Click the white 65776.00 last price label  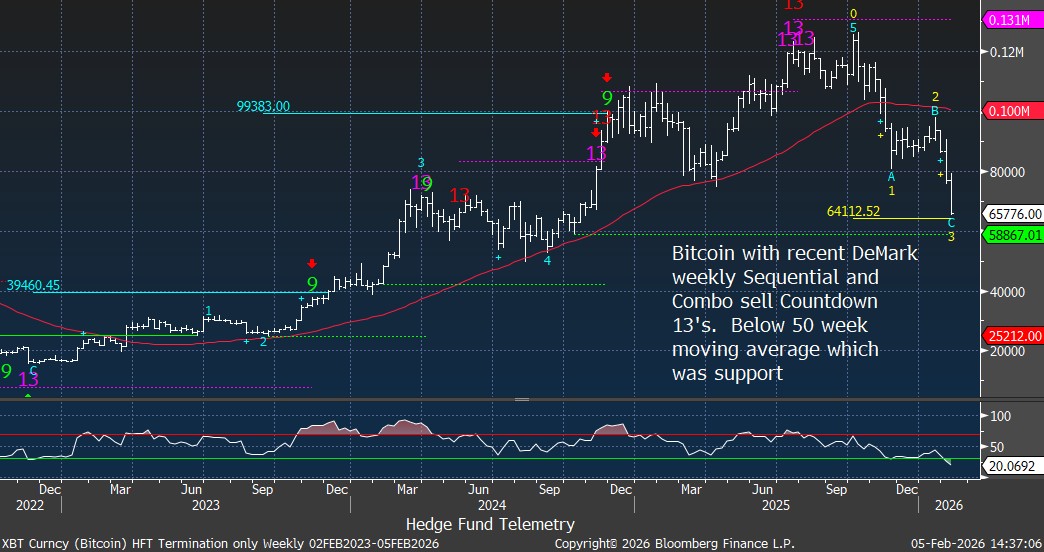click(1014, 214)
